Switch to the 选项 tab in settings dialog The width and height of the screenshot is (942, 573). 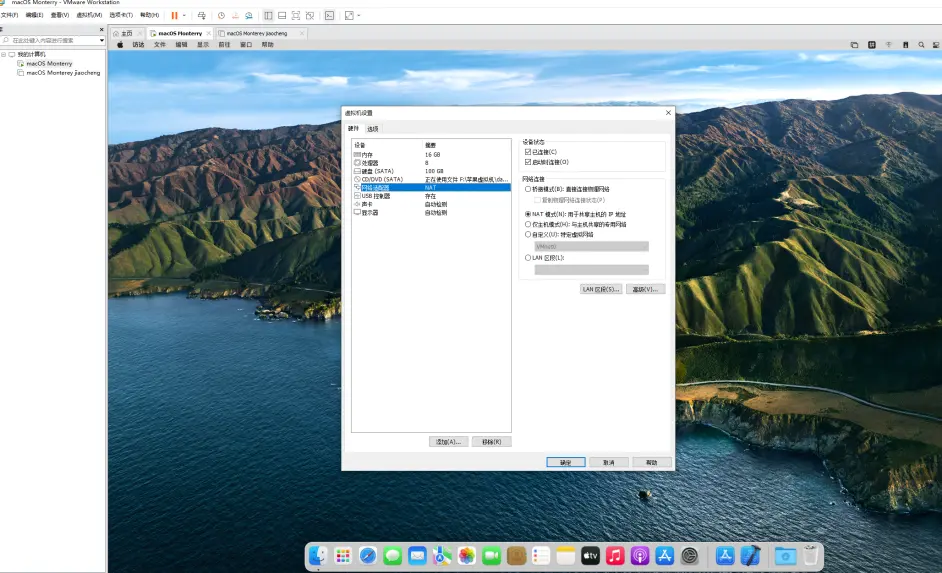pos(373,129)
